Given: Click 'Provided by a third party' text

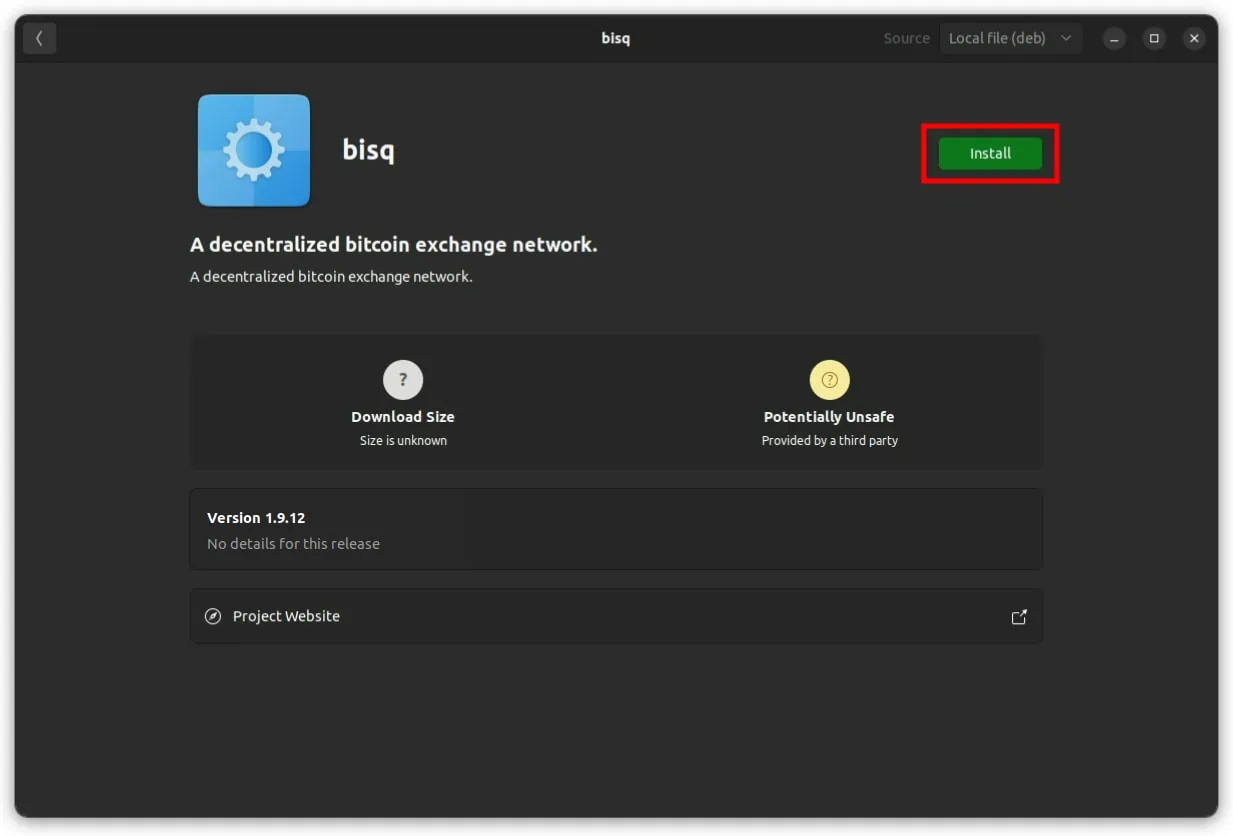Looking at the screenshot, I should 829,441.
